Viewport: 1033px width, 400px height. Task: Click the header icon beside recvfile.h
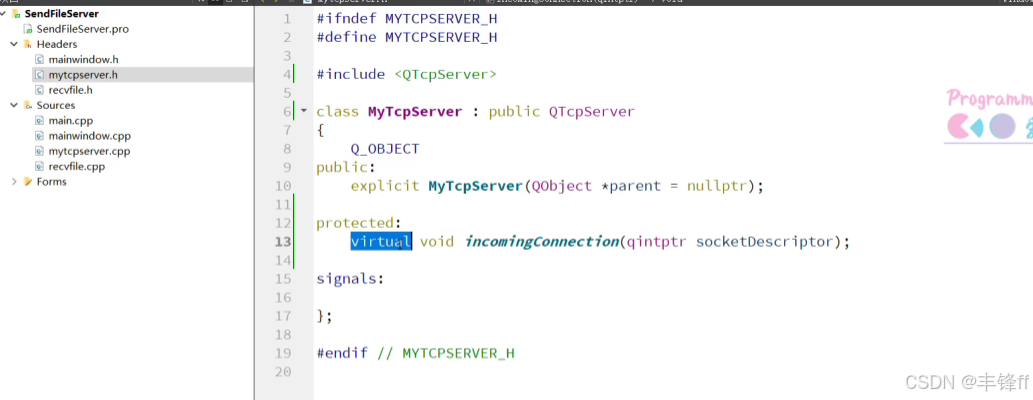point(40,90)
